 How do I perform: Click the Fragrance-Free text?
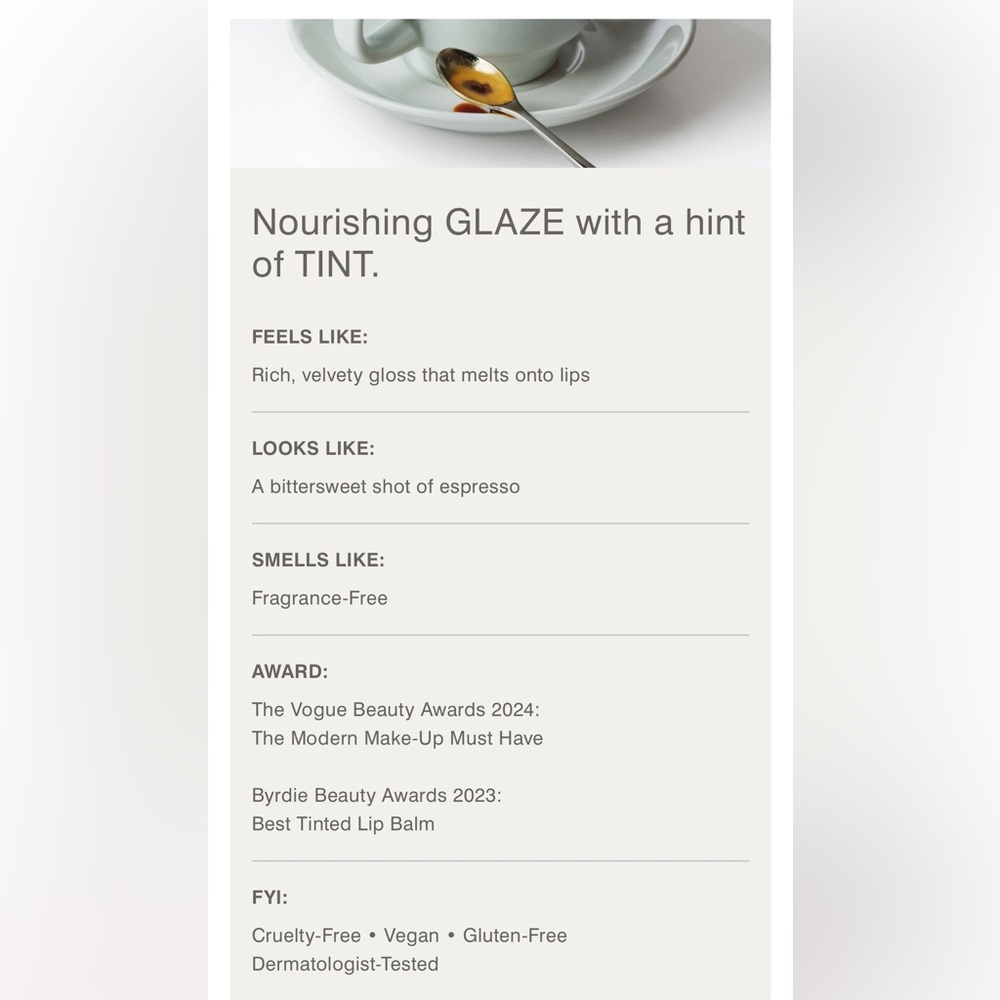(x=320, y=598)
